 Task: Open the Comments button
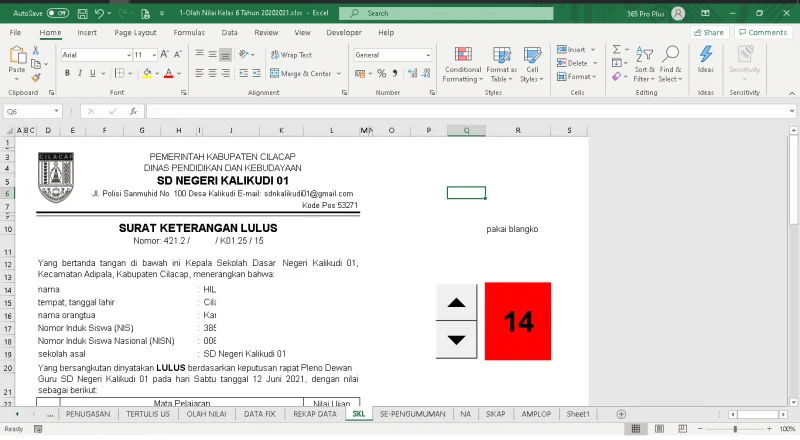pyautogui.click(x=763, y=32)
